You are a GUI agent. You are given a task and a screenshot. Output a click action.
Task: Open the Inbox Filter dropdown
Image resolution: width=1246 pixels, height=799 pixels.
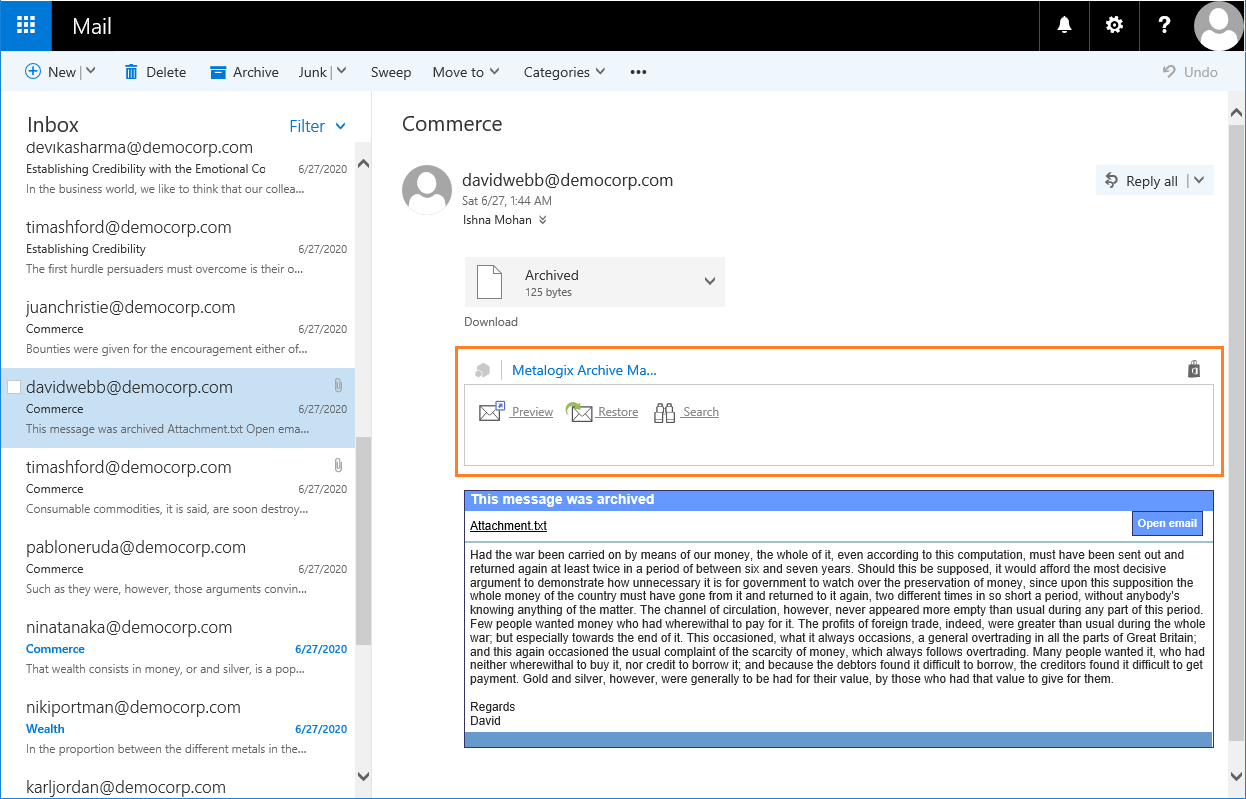pos(317,126)
